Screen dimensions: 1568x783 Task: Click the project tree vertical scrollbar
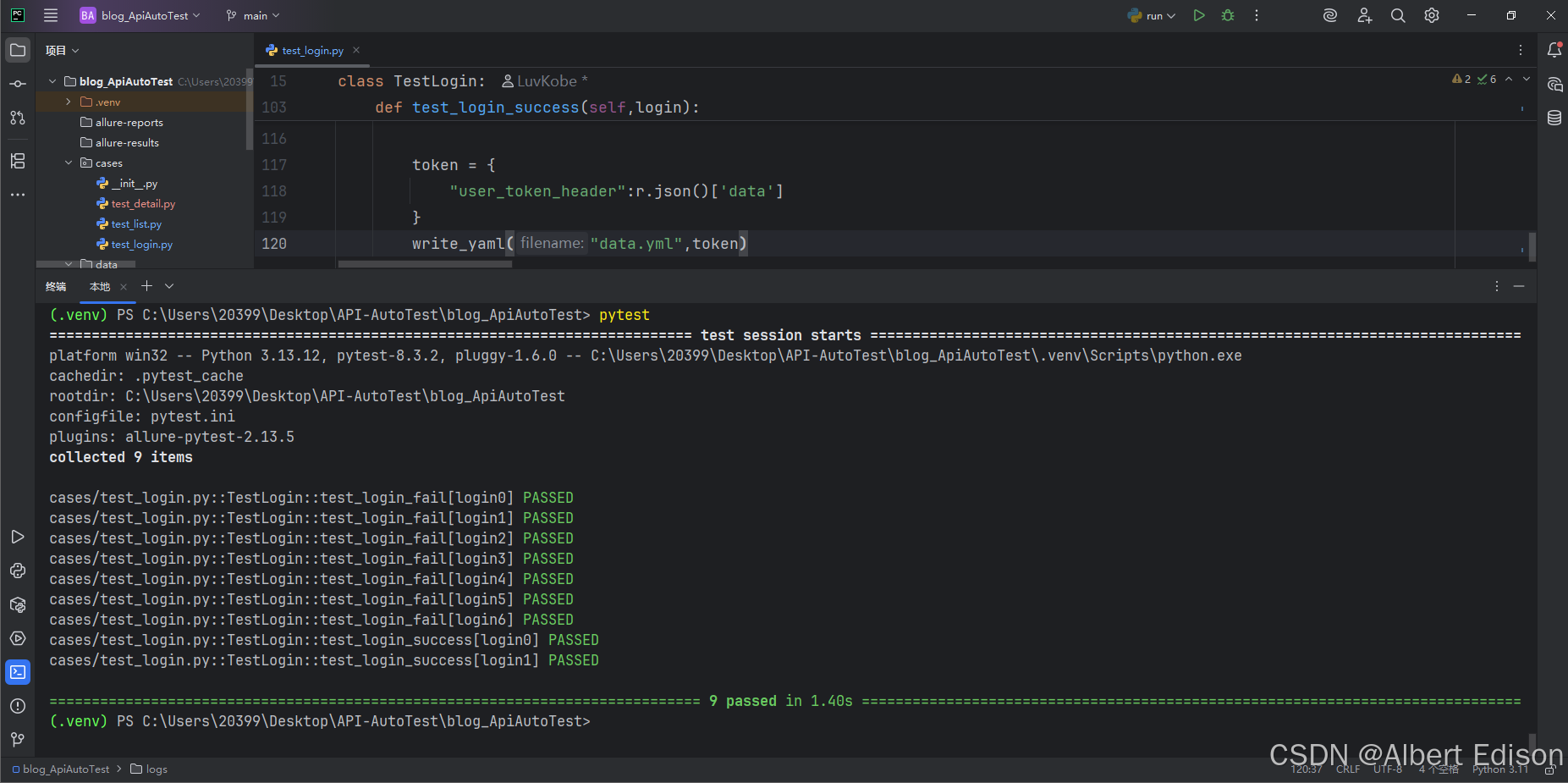click(250, 110)
